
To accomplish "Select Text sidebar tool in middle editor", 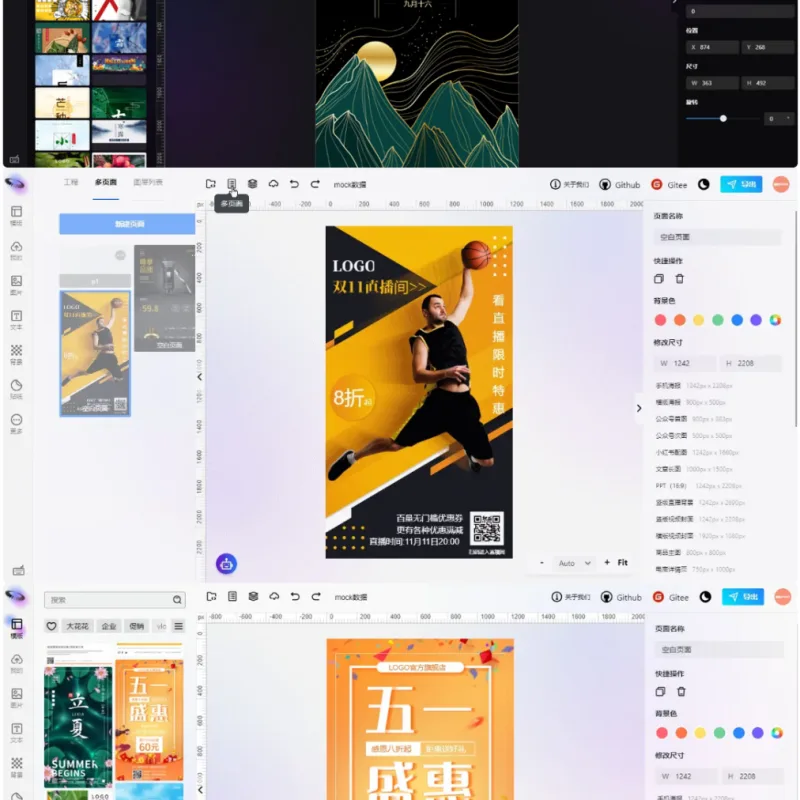I will coord(16,320).
